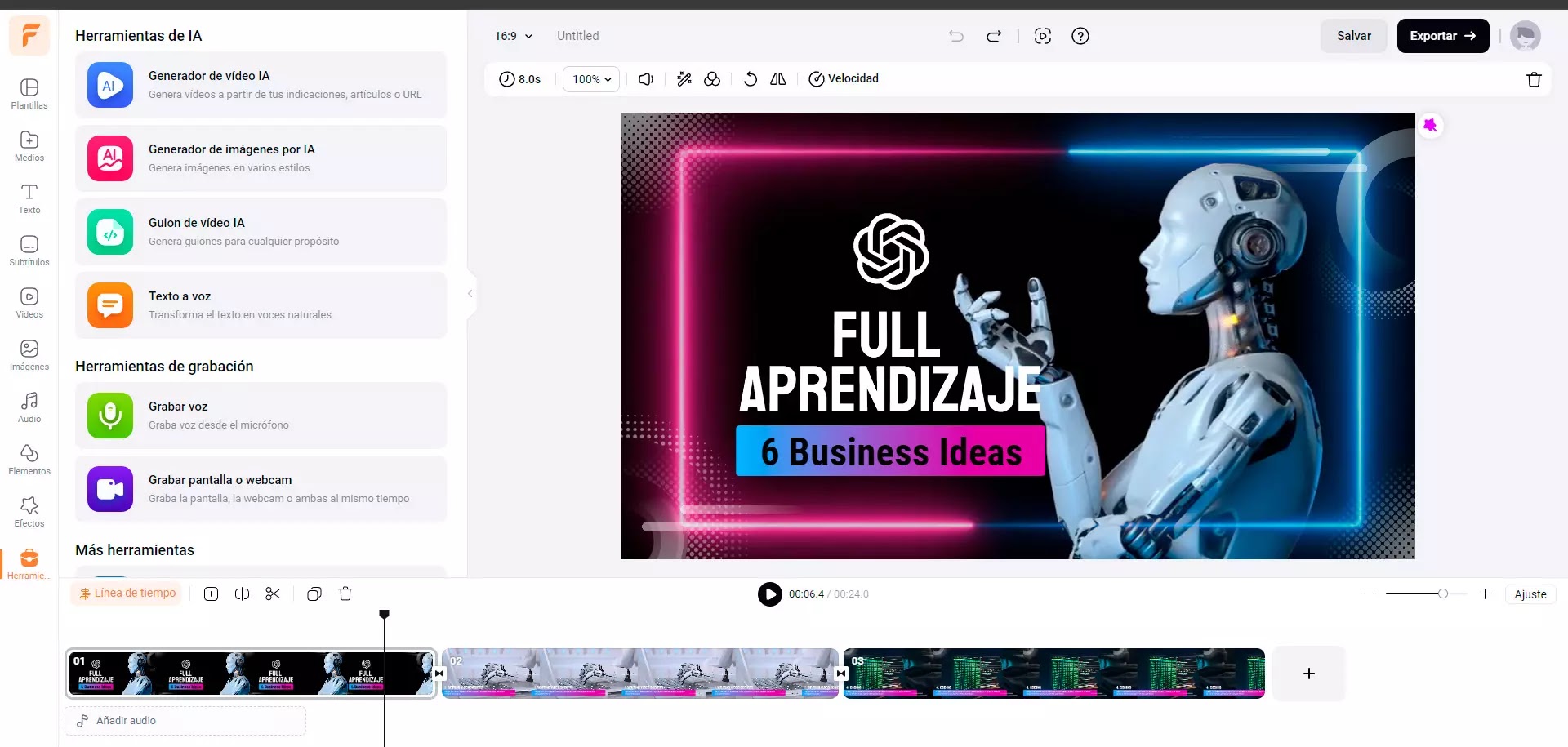The image size is (1568, 747).
Task: Rotate the clip with rotate icon
Action: tap(751, 79)
